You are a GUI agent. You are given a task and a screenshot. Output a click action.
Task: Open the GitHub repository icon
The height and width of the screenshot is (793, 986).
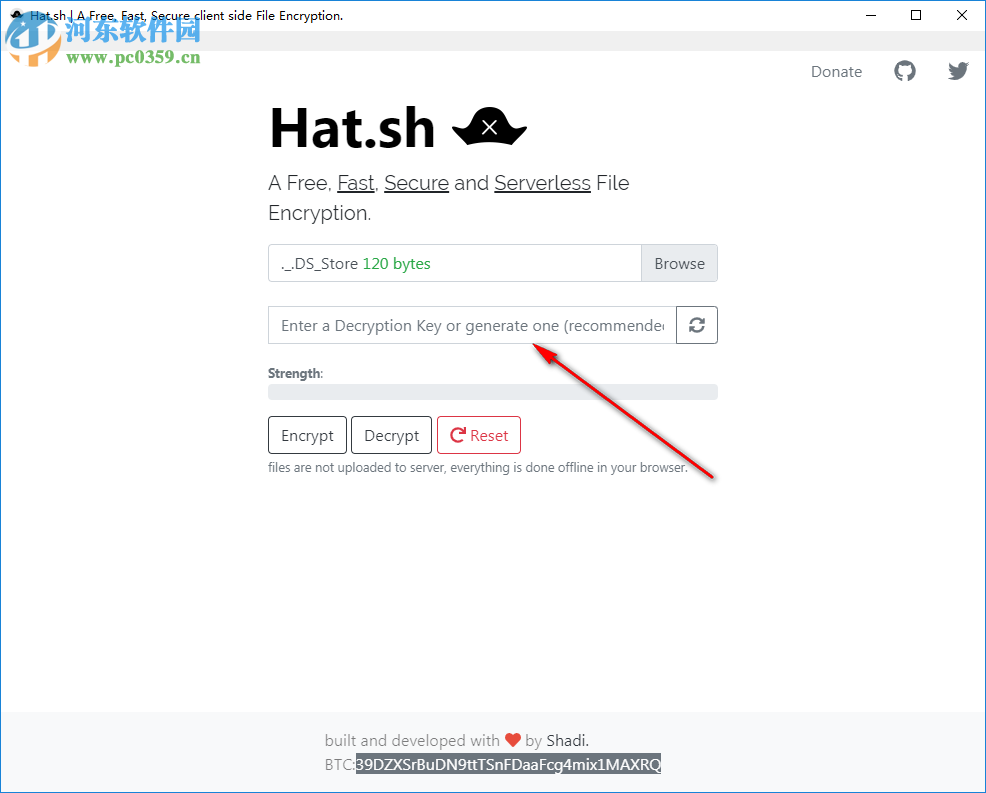904,71
